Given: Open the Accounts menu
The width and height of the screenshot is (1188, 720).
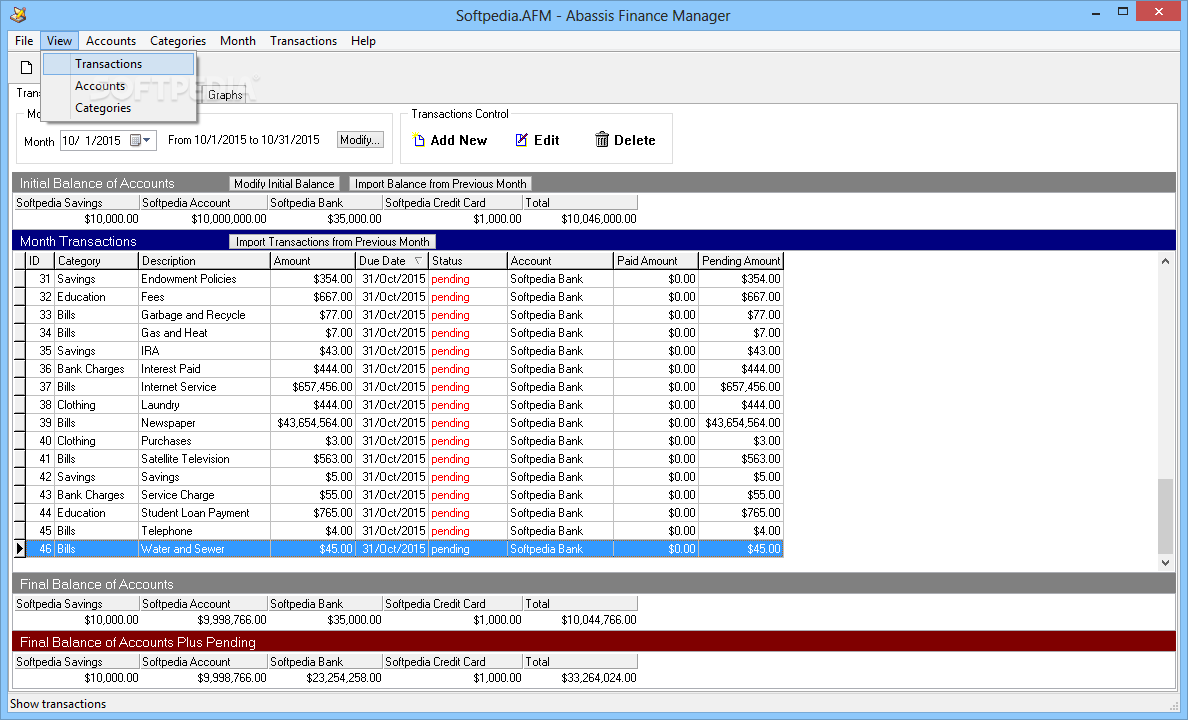Looking at the screenshot, I should click(111, 41).
